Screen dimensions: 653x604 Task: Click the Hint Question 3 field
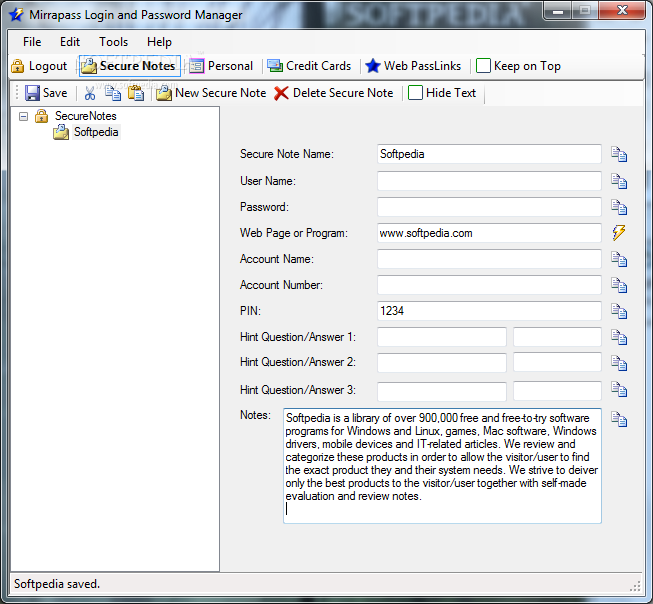point(442,391)
